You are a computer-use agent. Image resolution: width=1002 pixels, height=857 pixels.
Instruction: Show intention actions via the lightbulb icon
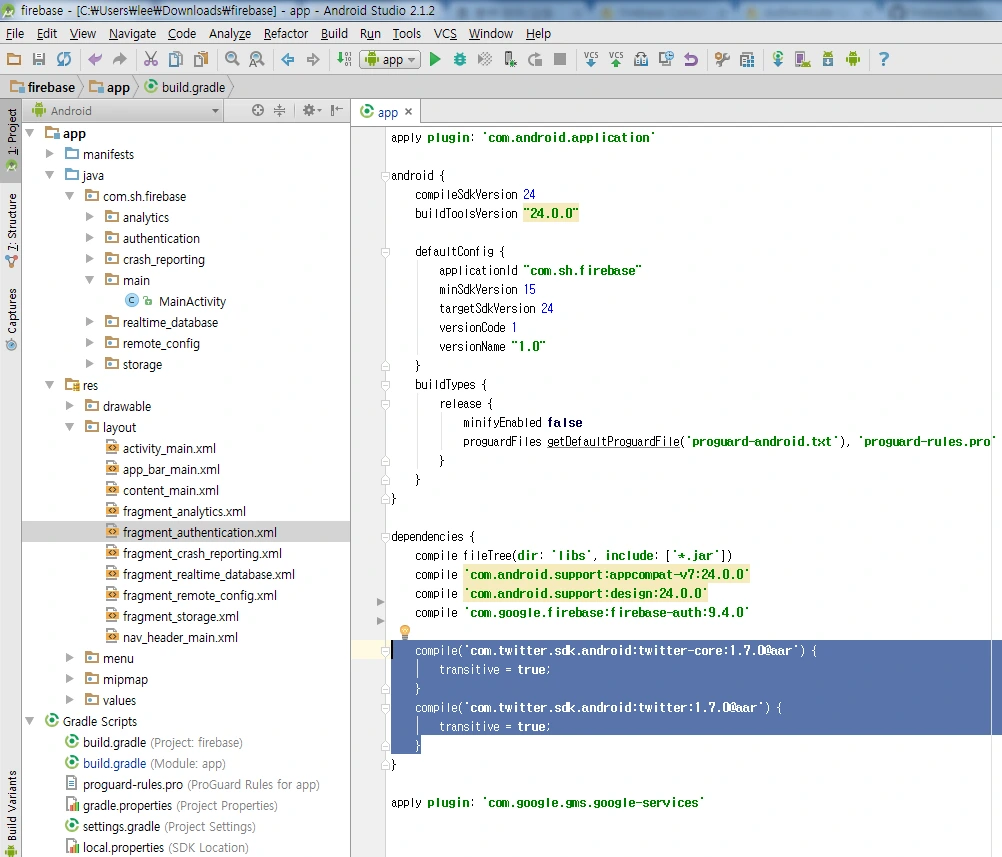coord(405,632)
